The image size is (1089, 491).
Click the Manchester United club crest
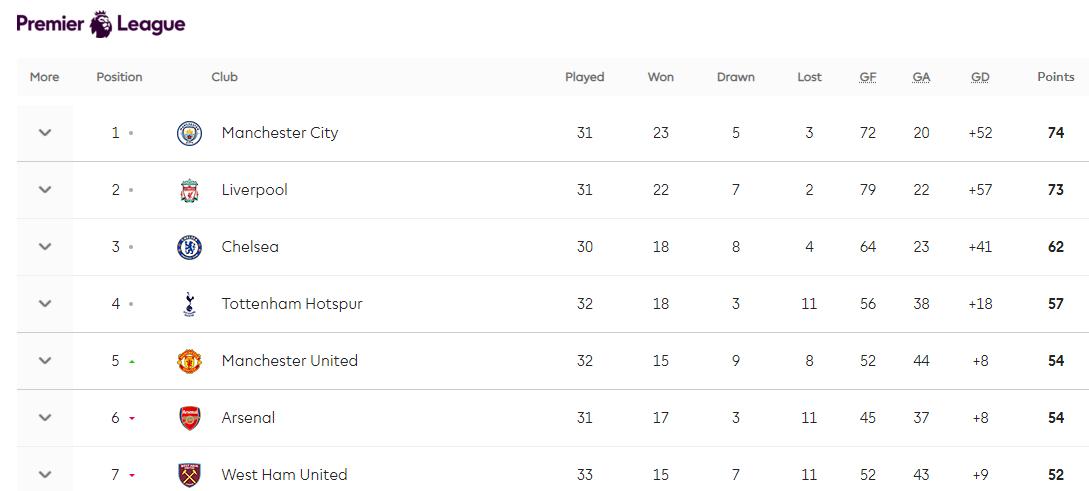point(189,361)
